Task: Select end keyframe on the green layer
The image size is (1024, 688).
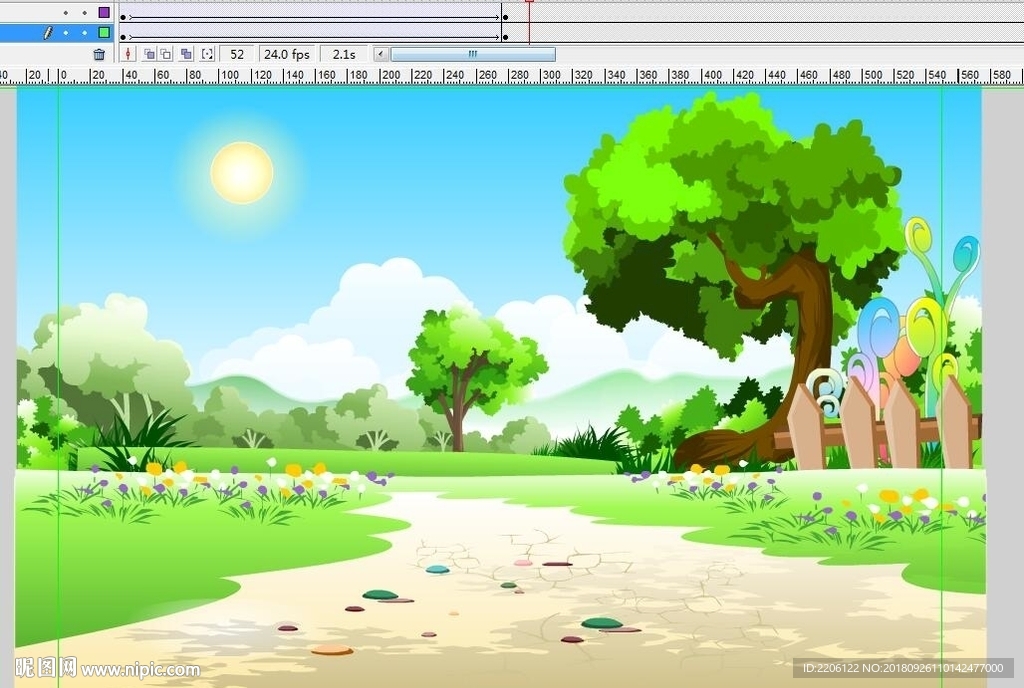Action: (x=505, y=37)
